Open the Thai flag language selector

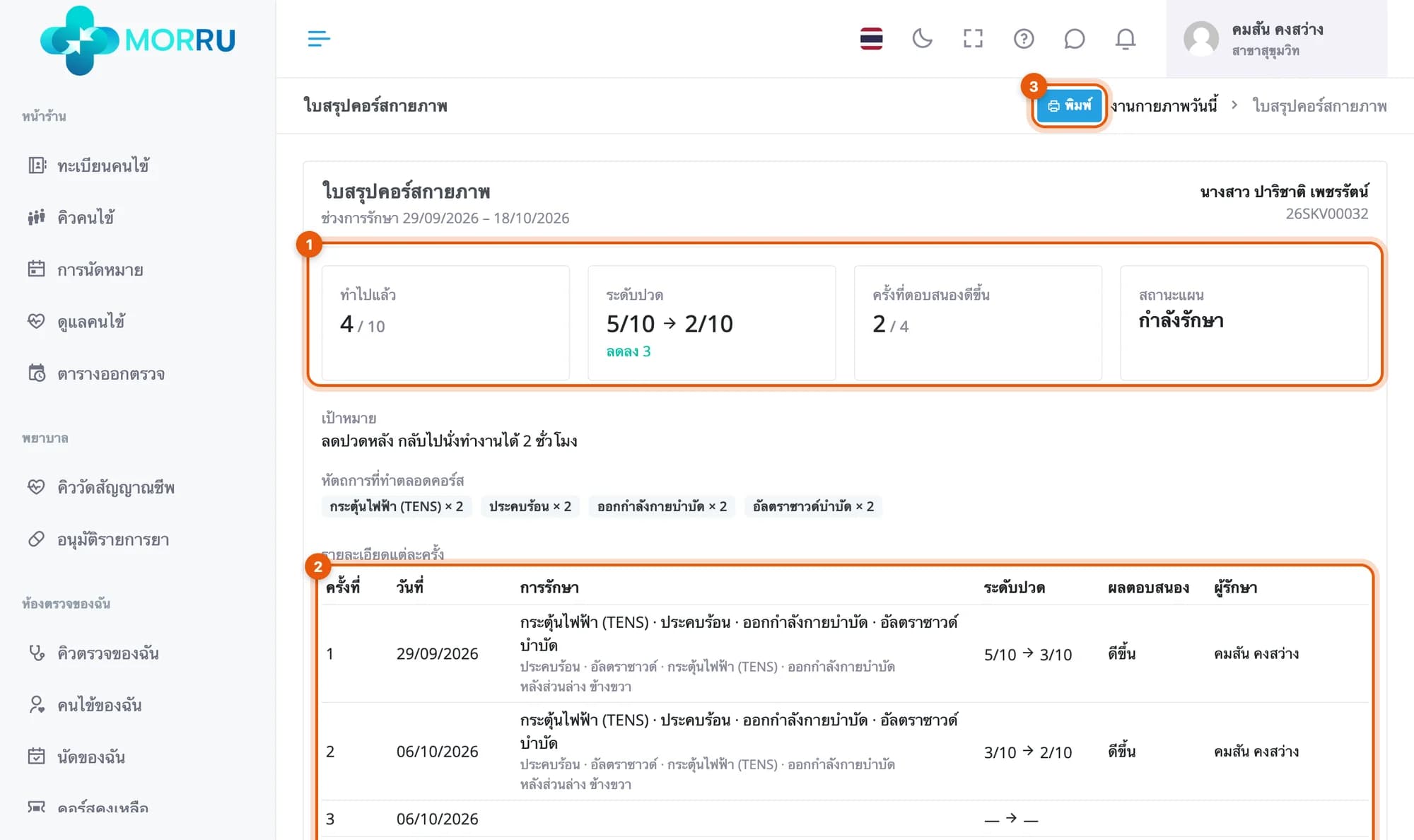871,39
